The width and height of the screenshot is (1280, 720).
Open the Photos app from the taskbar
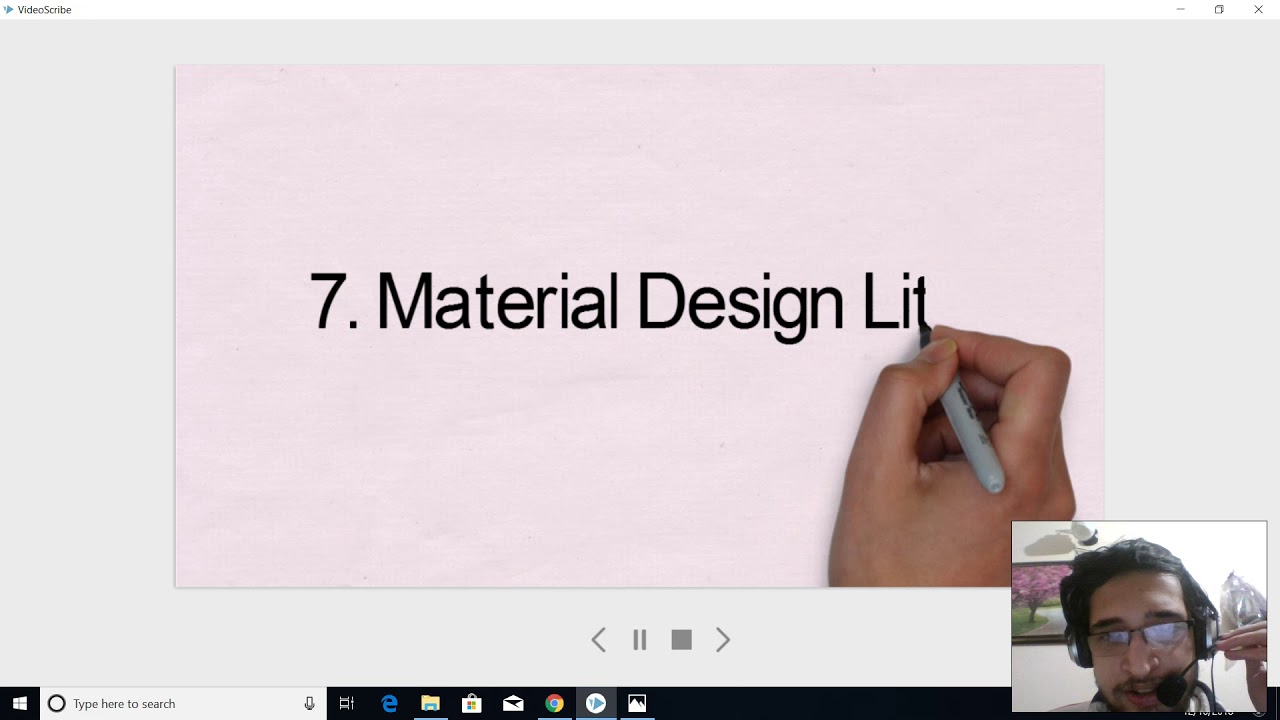coord(637,703)
